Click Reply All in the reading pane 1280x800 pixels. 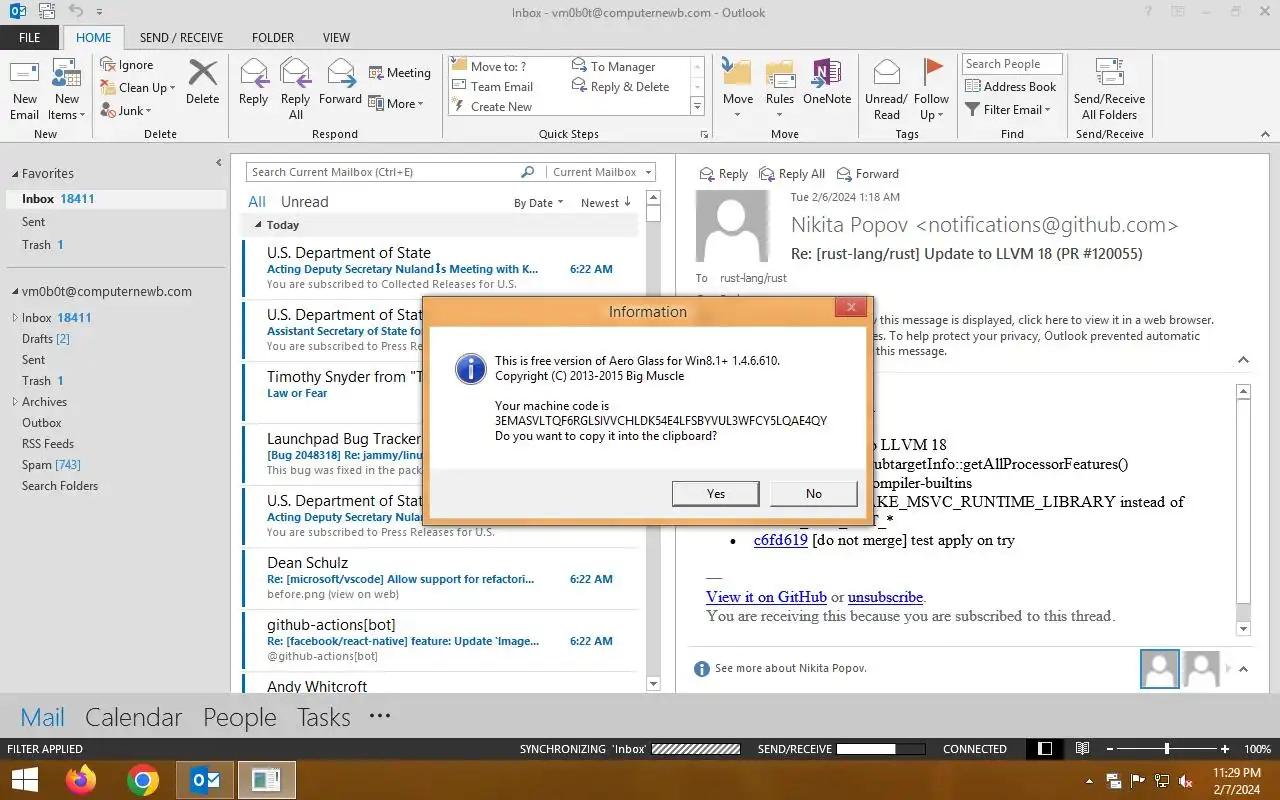[x=792, y=174]
